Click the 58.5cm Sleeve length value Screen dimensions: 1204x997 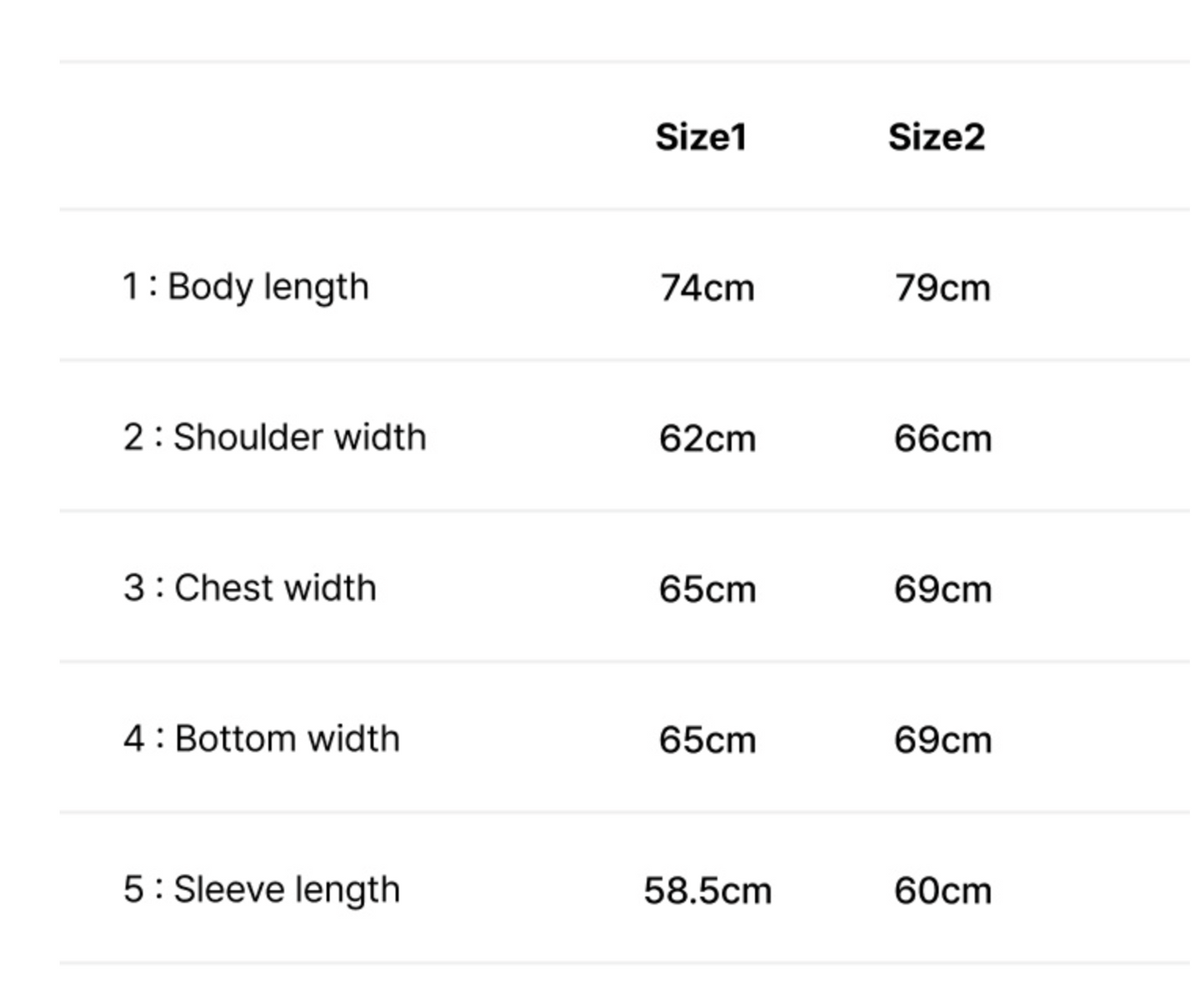coord(707,891)
